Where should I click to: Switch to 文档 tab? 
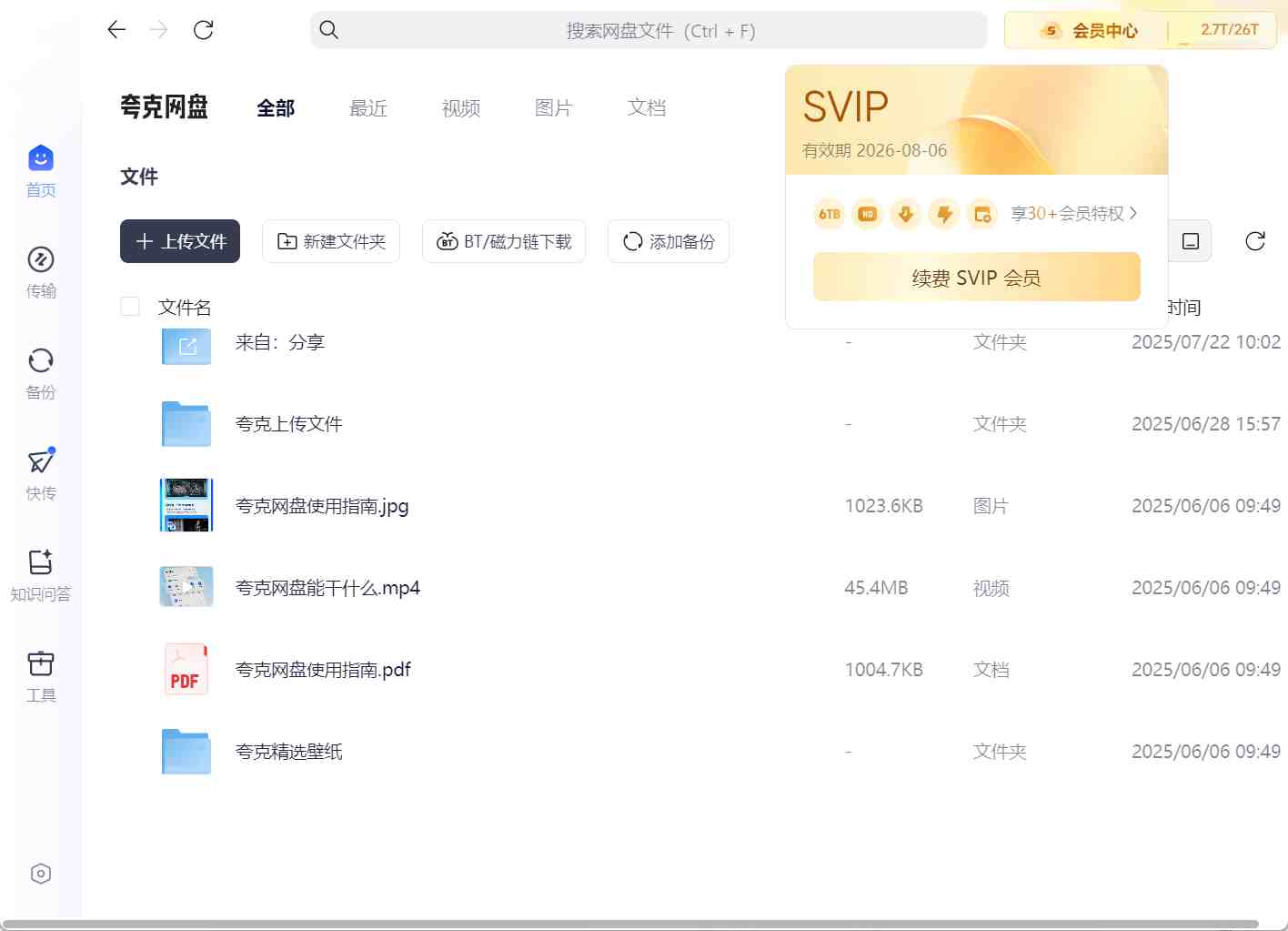point(647,108)
